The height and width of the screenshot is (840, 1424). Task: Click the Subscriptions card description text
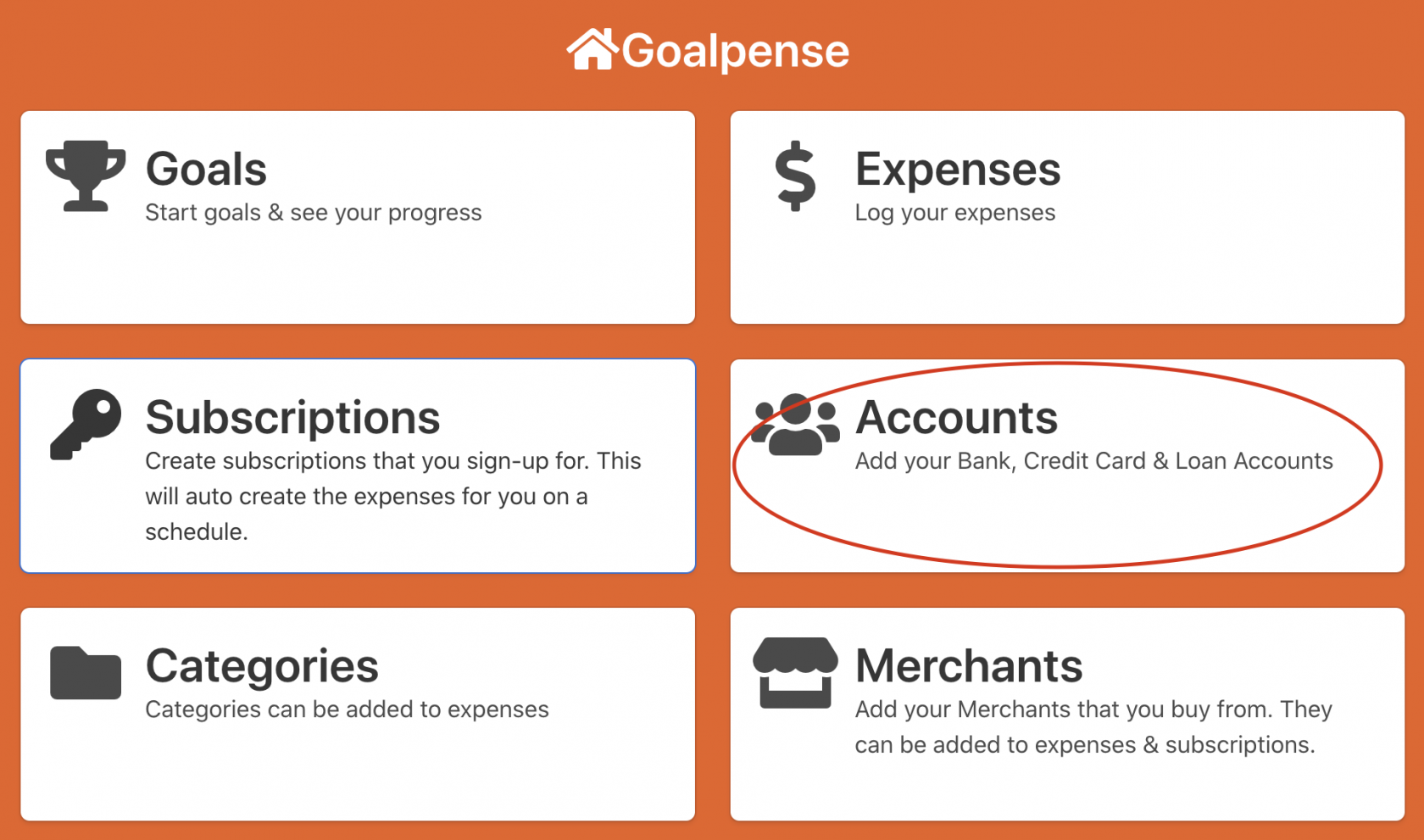coord(393,497)
